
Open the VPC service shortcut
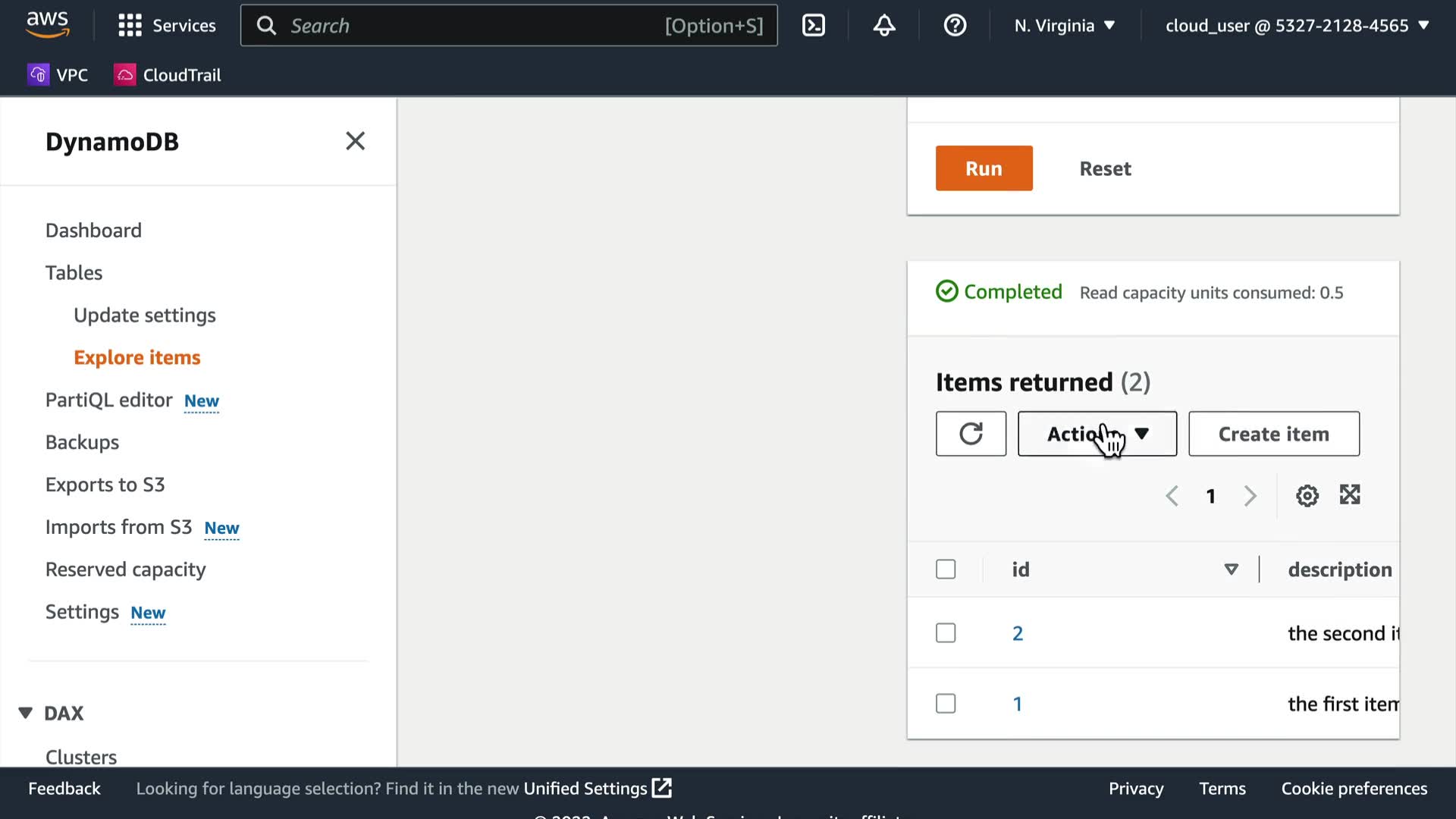[x=58, y=75]
